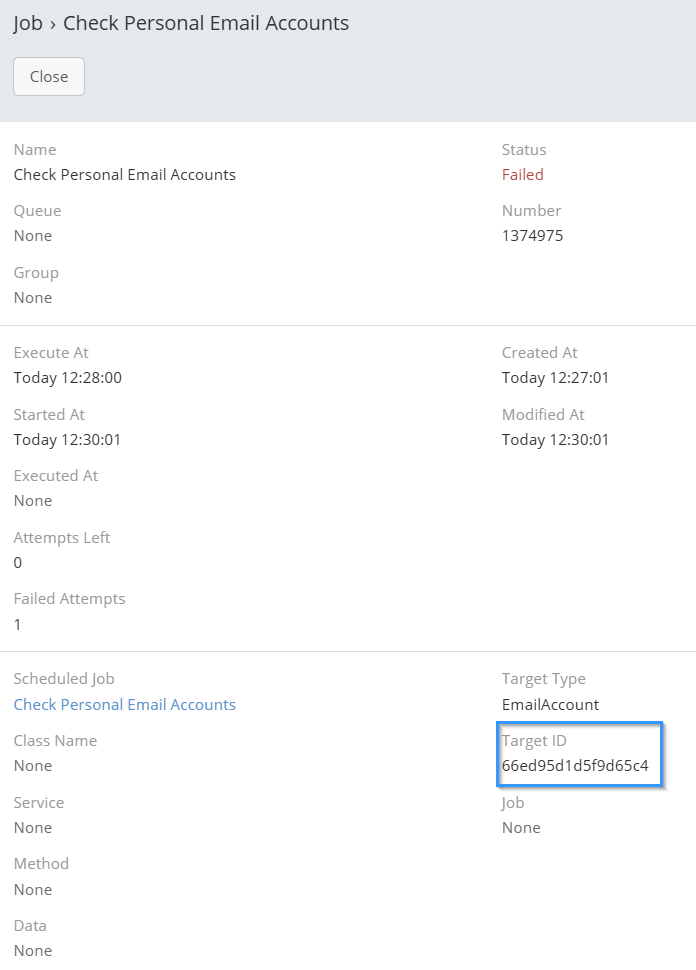This screenshot has height=970, width=696.
Task: Click the Failed status value
Action: tap(522, 175)
